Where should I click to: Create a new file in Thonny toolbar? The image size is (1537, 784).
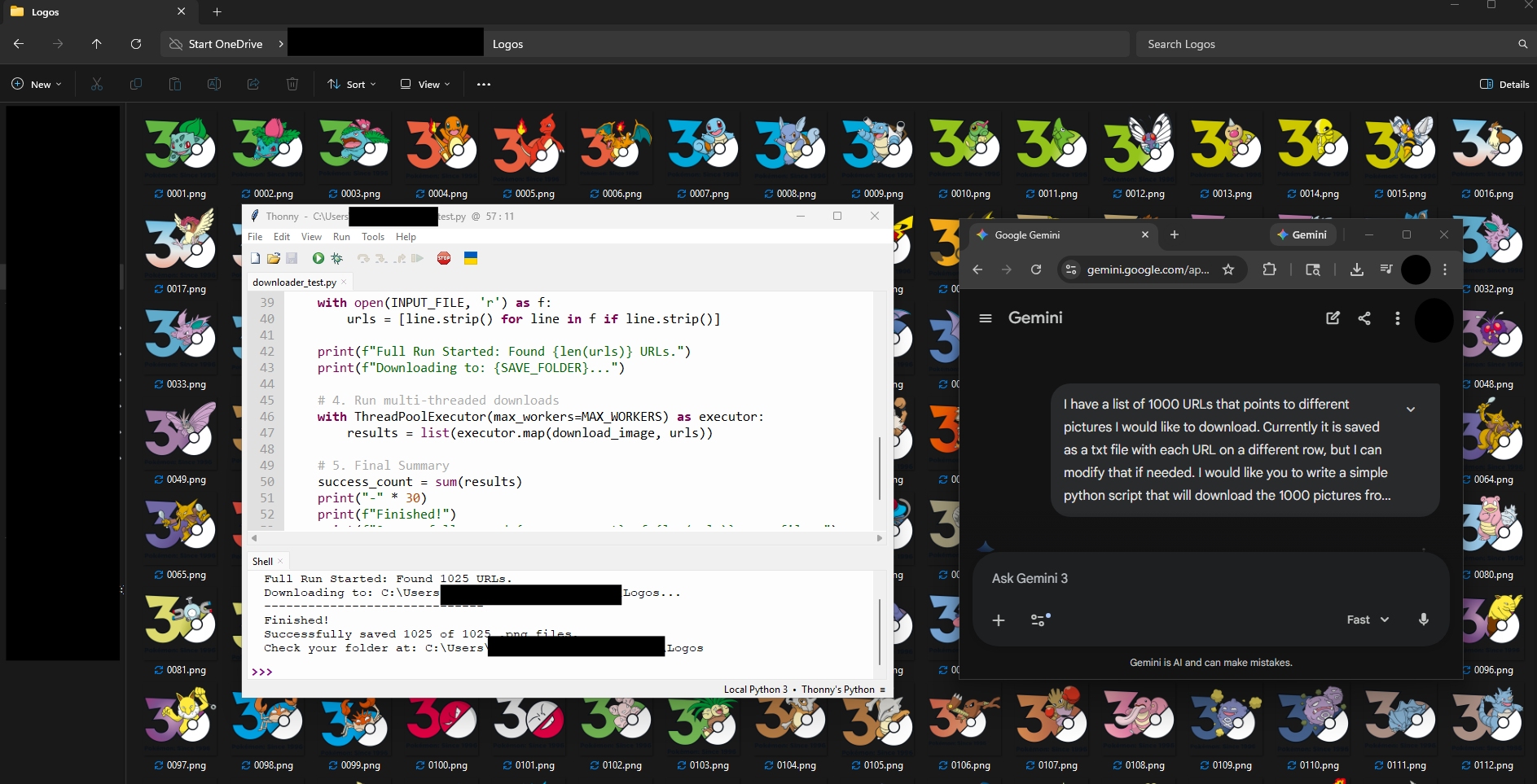pyautogui.click(x=255, y=258)
